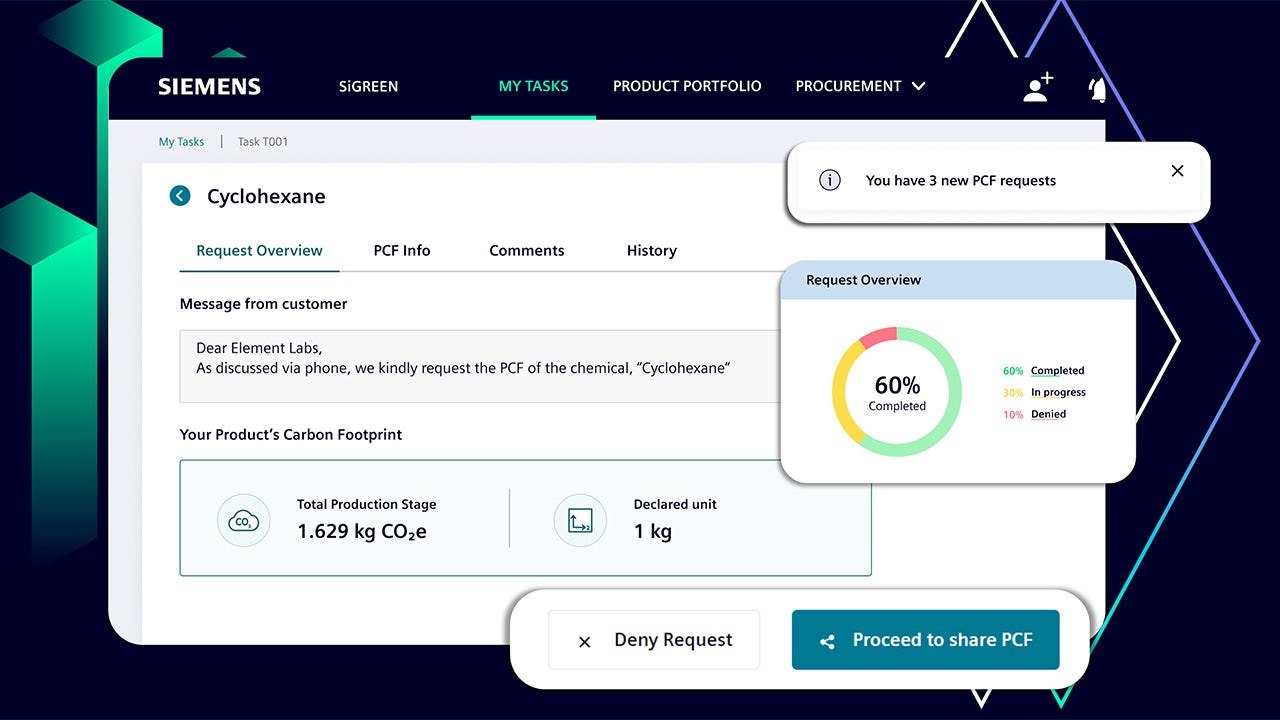Click the back arrow beside Cyclohexane
The width and height of the screenshot is (1280, 720).
180,196
